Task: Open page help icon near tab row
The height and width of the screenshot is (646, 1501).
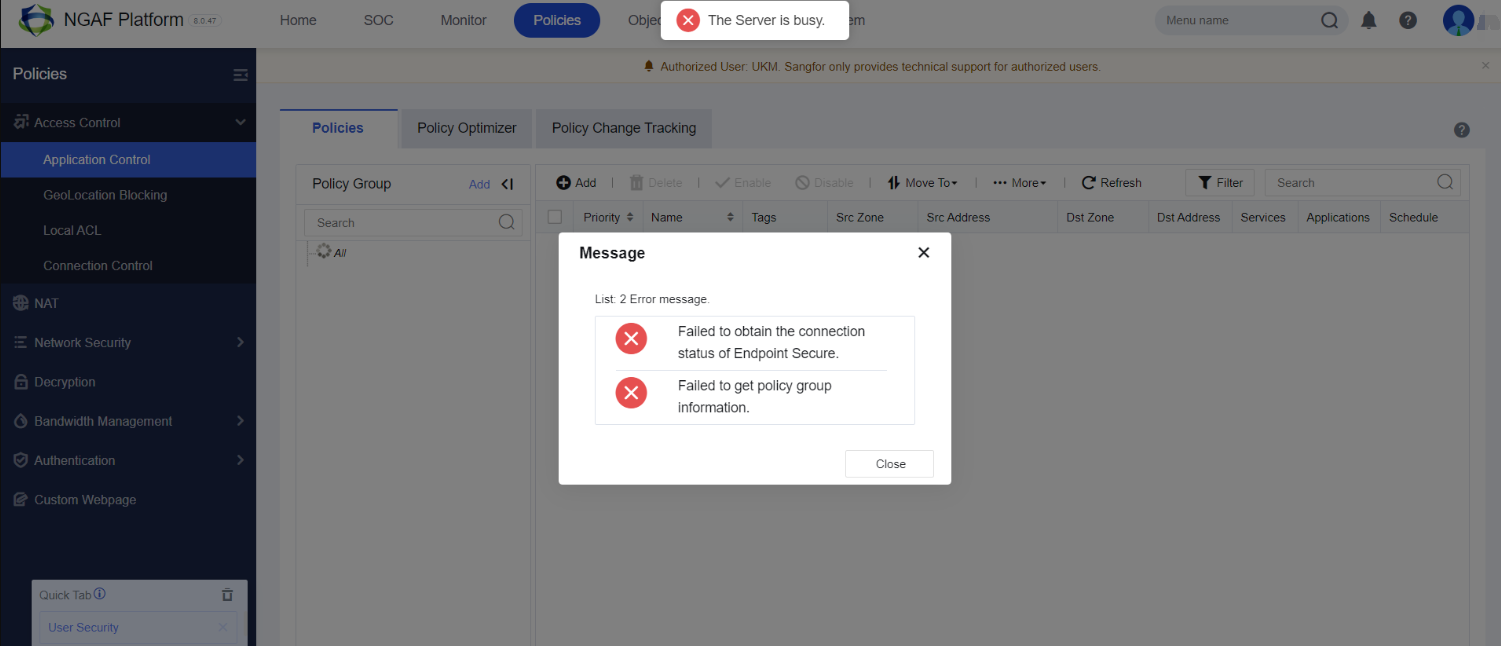Action: tap(1461, 130)
